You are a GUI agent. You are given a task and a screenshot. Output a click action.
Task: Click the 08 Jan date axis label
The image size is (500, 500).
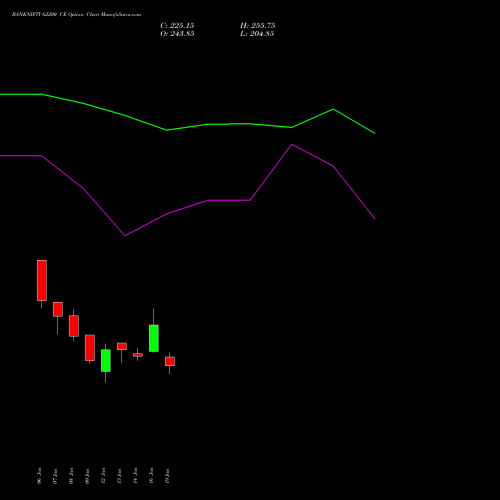coord(71,476)
